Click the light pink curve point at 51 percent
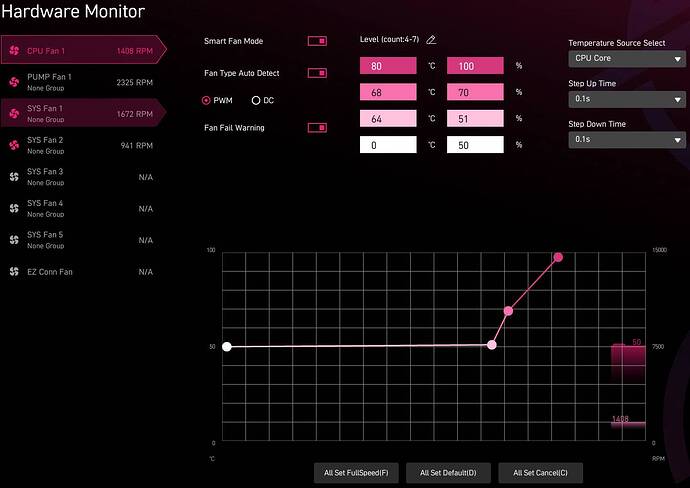Screen dimensions: 690x488 [x=492, y=345]
